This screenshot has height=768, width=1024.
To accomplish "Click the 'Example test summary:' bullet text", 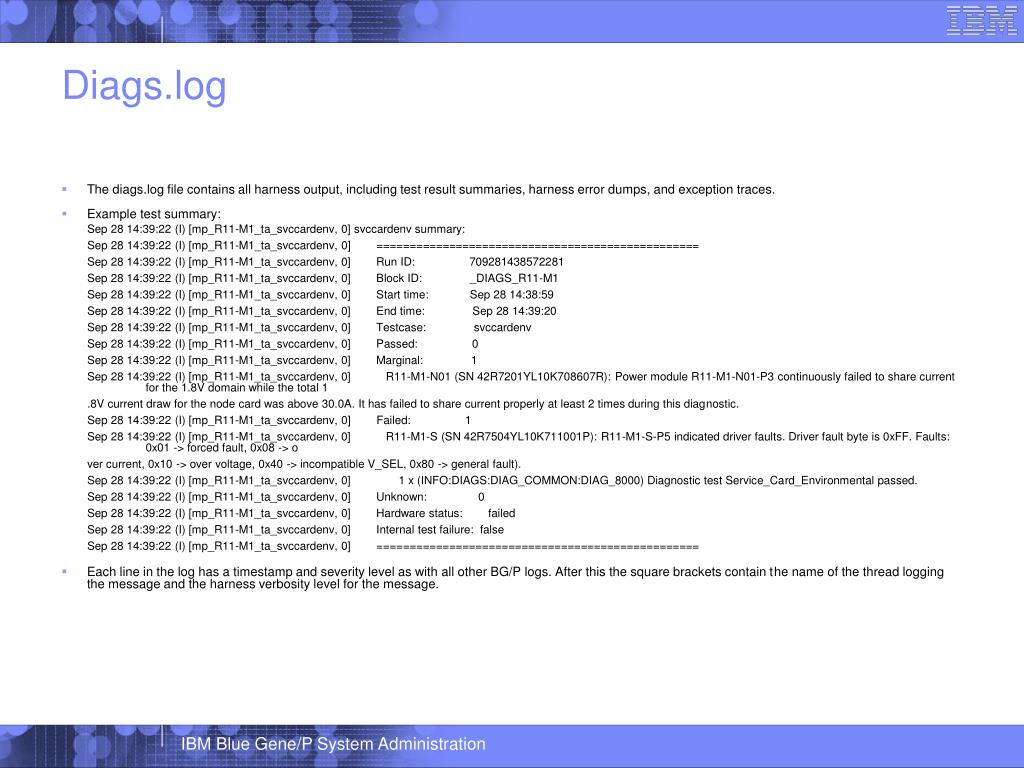I will coord(154,214).
